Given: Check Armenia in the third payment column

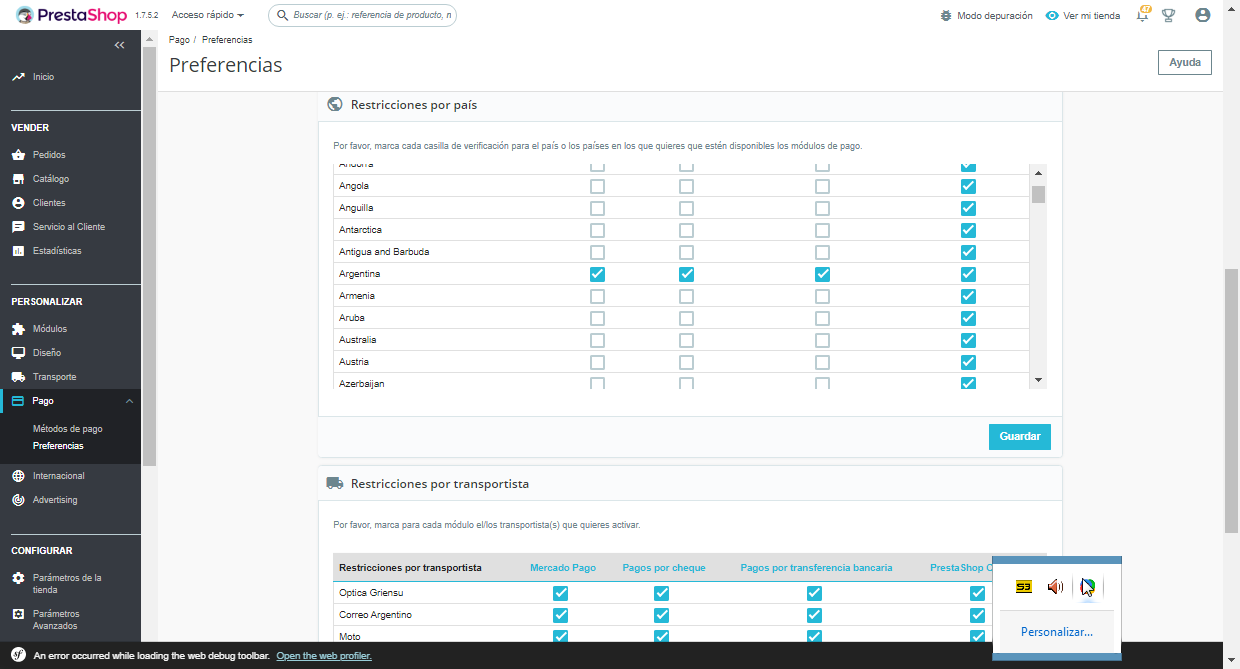Looking at the screenshot, I should (x=822, y=296).
